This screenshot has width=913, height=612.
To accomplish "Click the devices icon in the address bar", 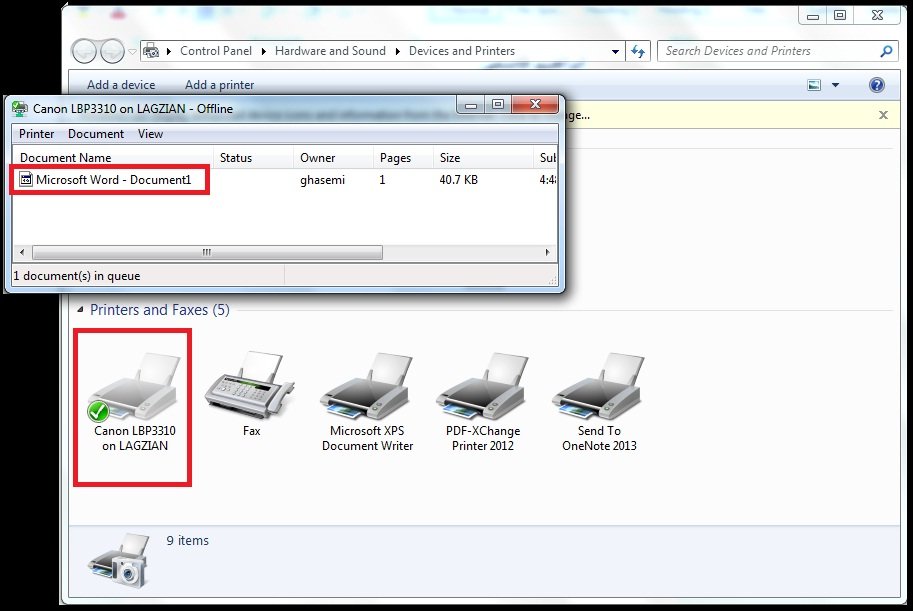I will [151, 51].
